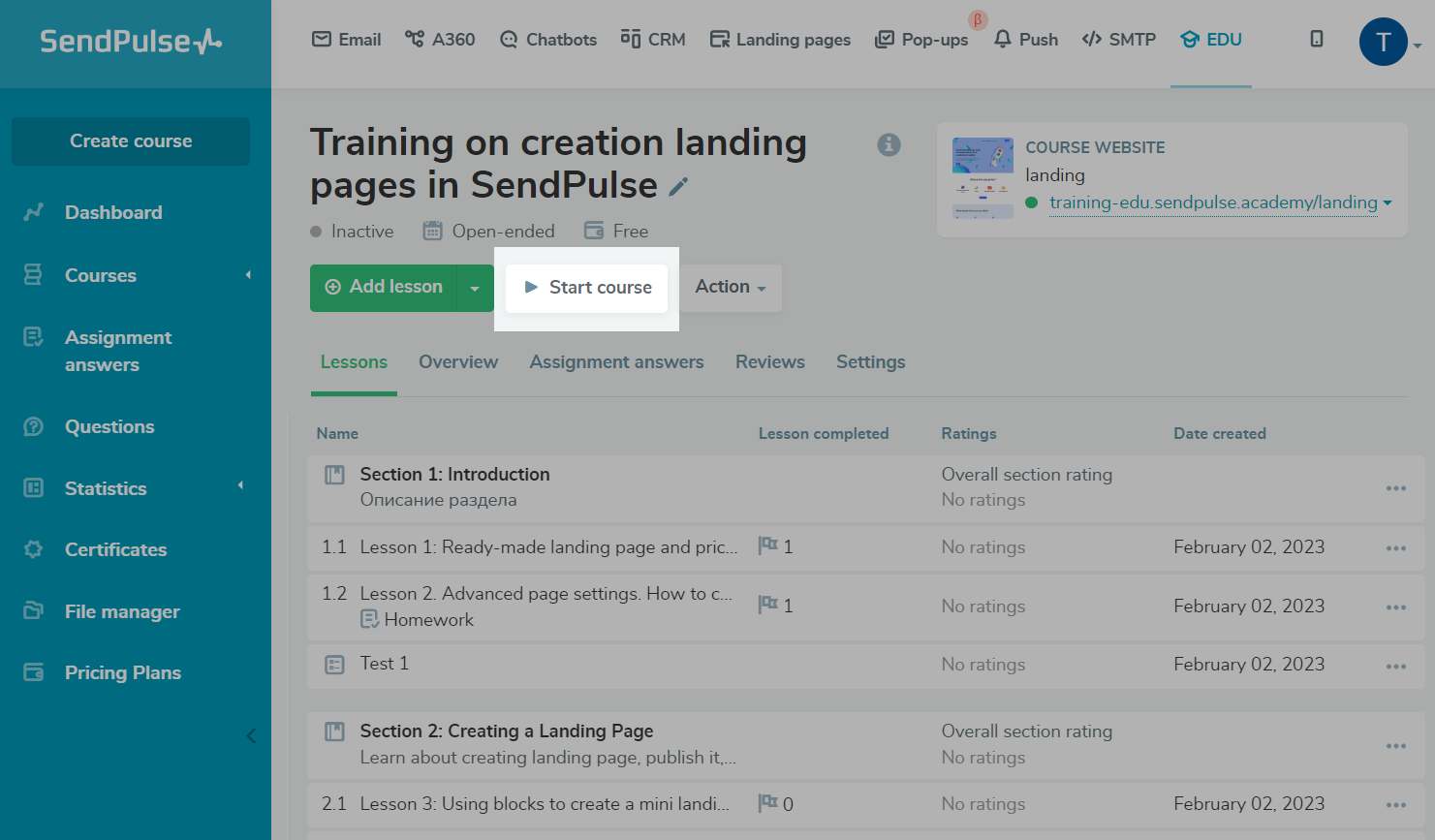Expand the Statistics sidebar submenu
Image resolution: width=1435 pixels, height=840 pixels.
point(241,486)
